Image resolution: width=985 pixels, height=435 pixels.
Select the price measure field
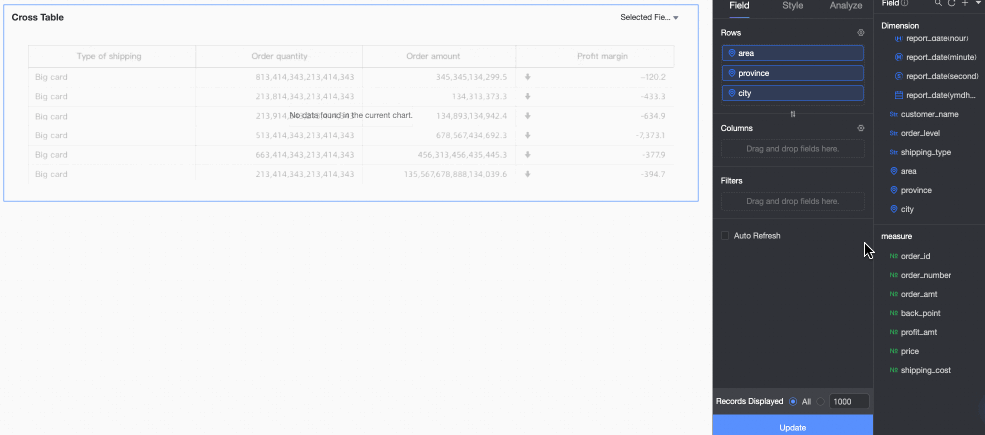point(910,351)
